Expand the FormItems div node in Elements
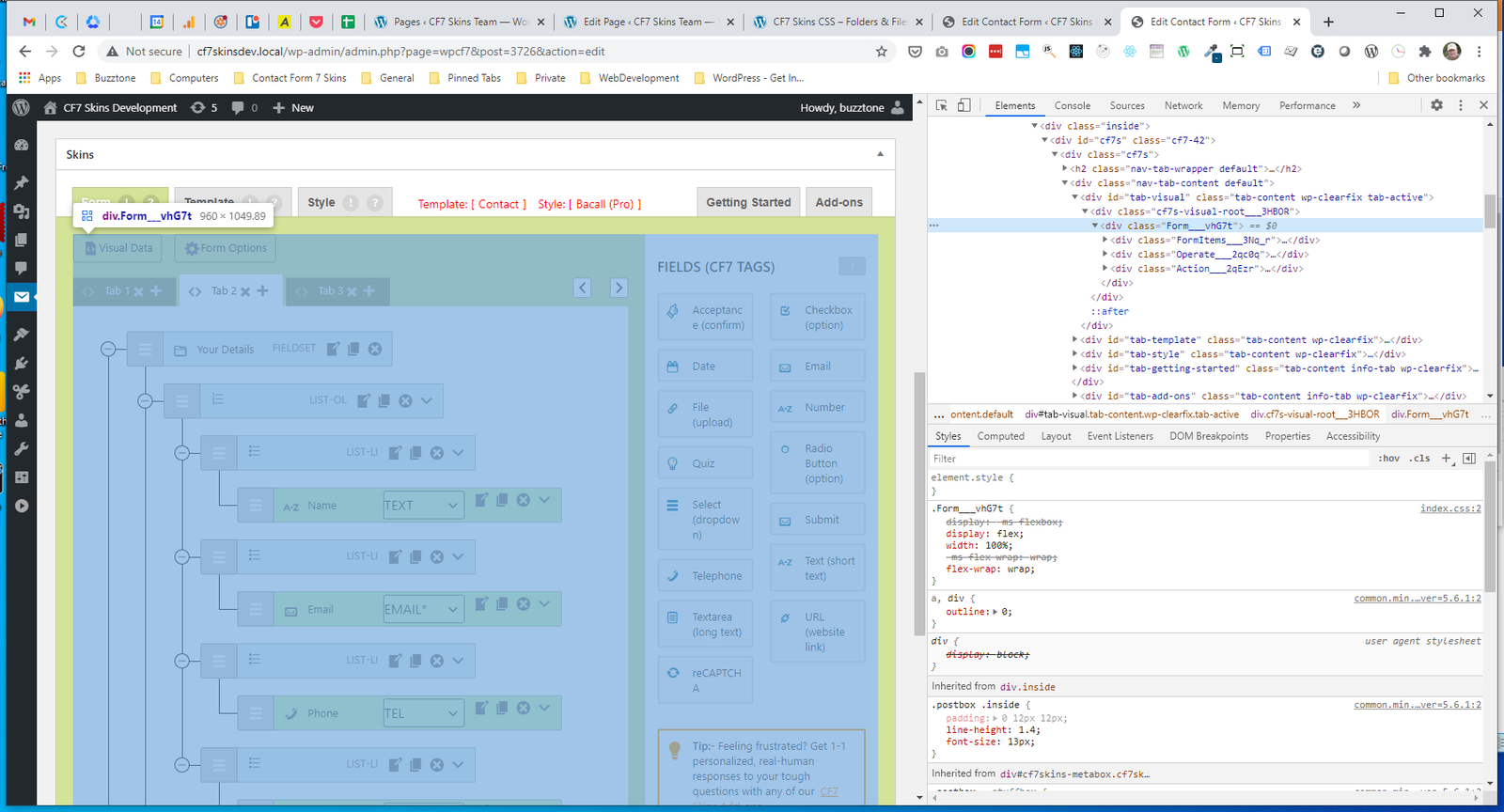 tap(1104, 241)
